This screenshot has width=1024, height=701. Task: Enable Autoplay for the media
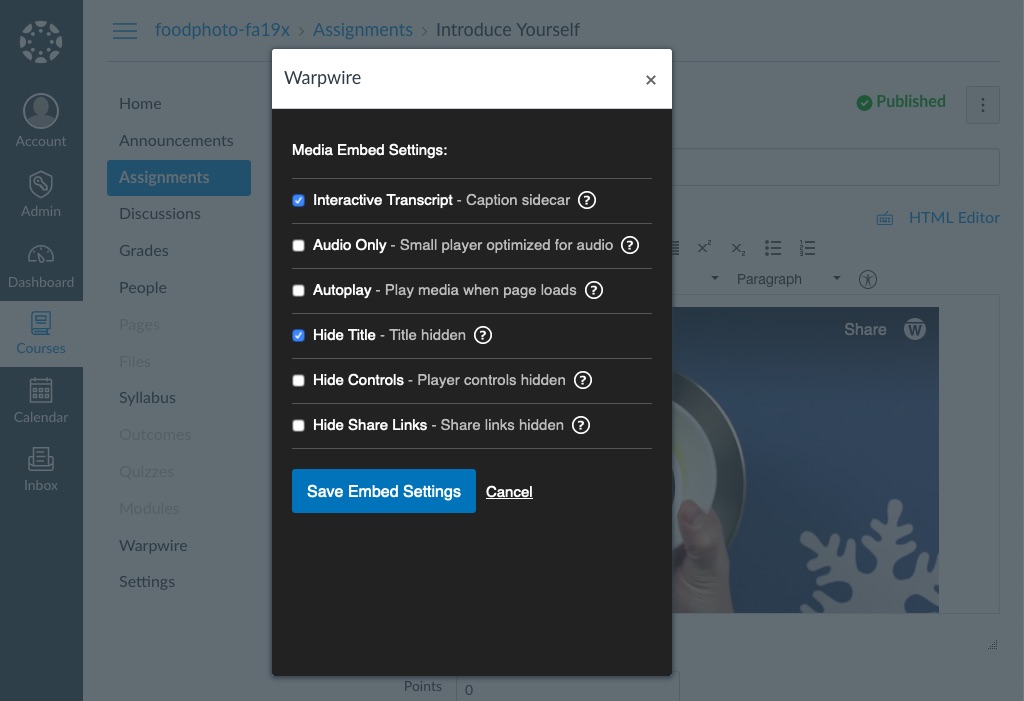pyautogui.click(x=298, y=290)
